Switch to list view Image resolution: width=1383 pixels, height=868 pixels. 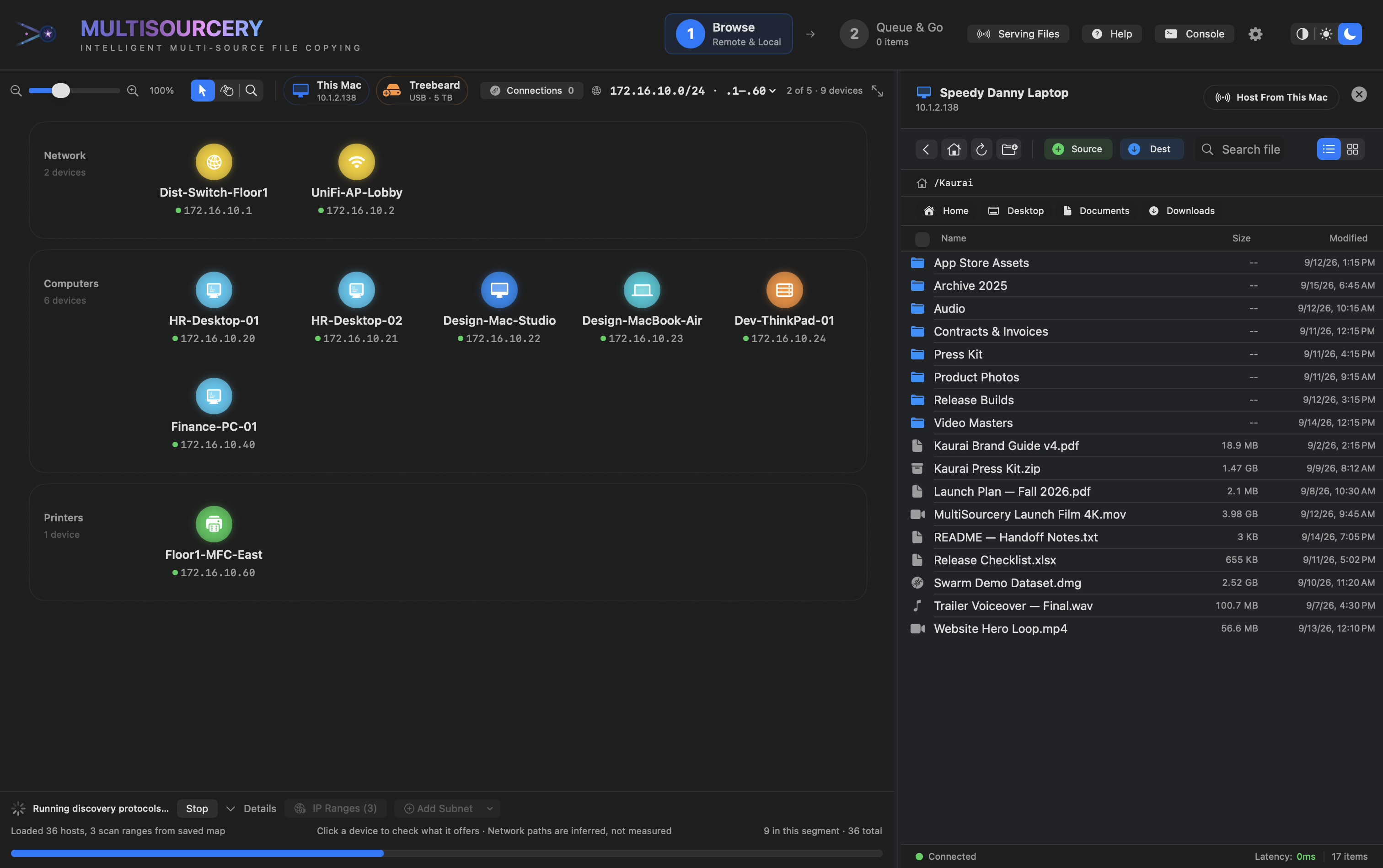point(1329,149)
